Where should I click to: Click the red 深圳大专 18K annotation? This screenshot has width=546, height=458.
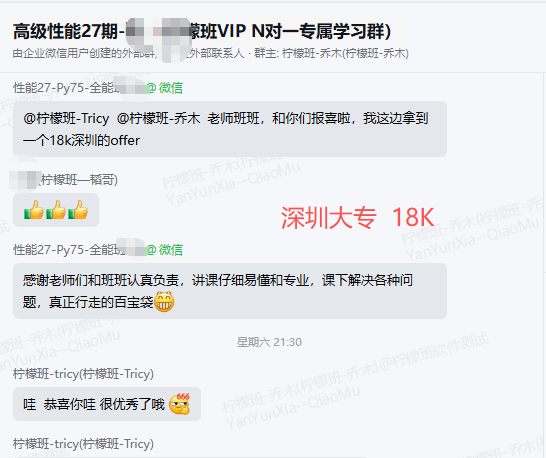point(358,218)
